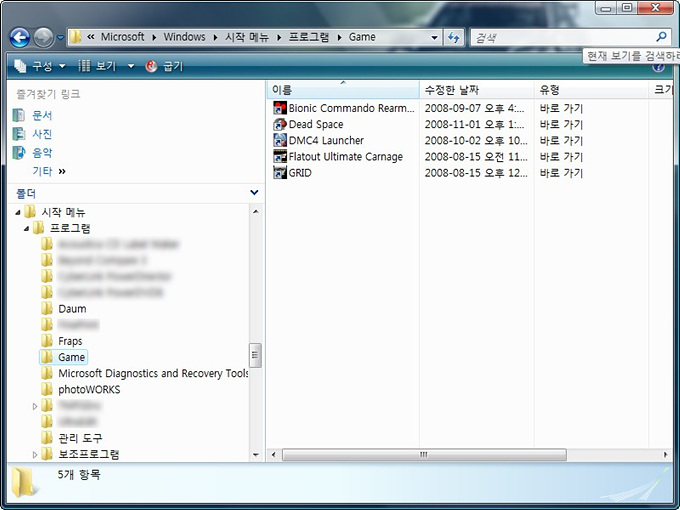
Task: Select the photoWORKS folder in tree
Action: pyautogui.click(x=89, y=389)
